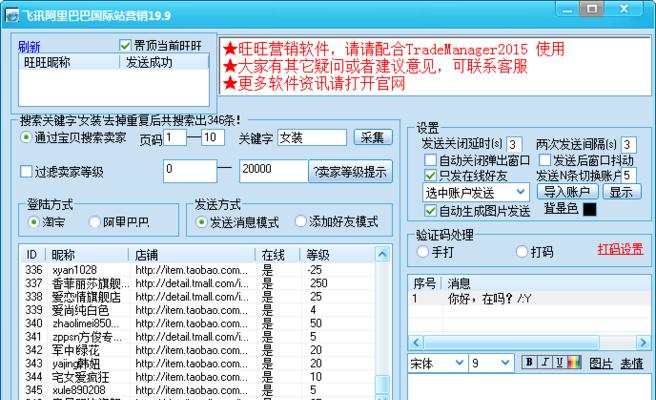The width and height of the screenshot is (656, 400).
Task: Click message list left scroll arrow
Action: point(415,343)
